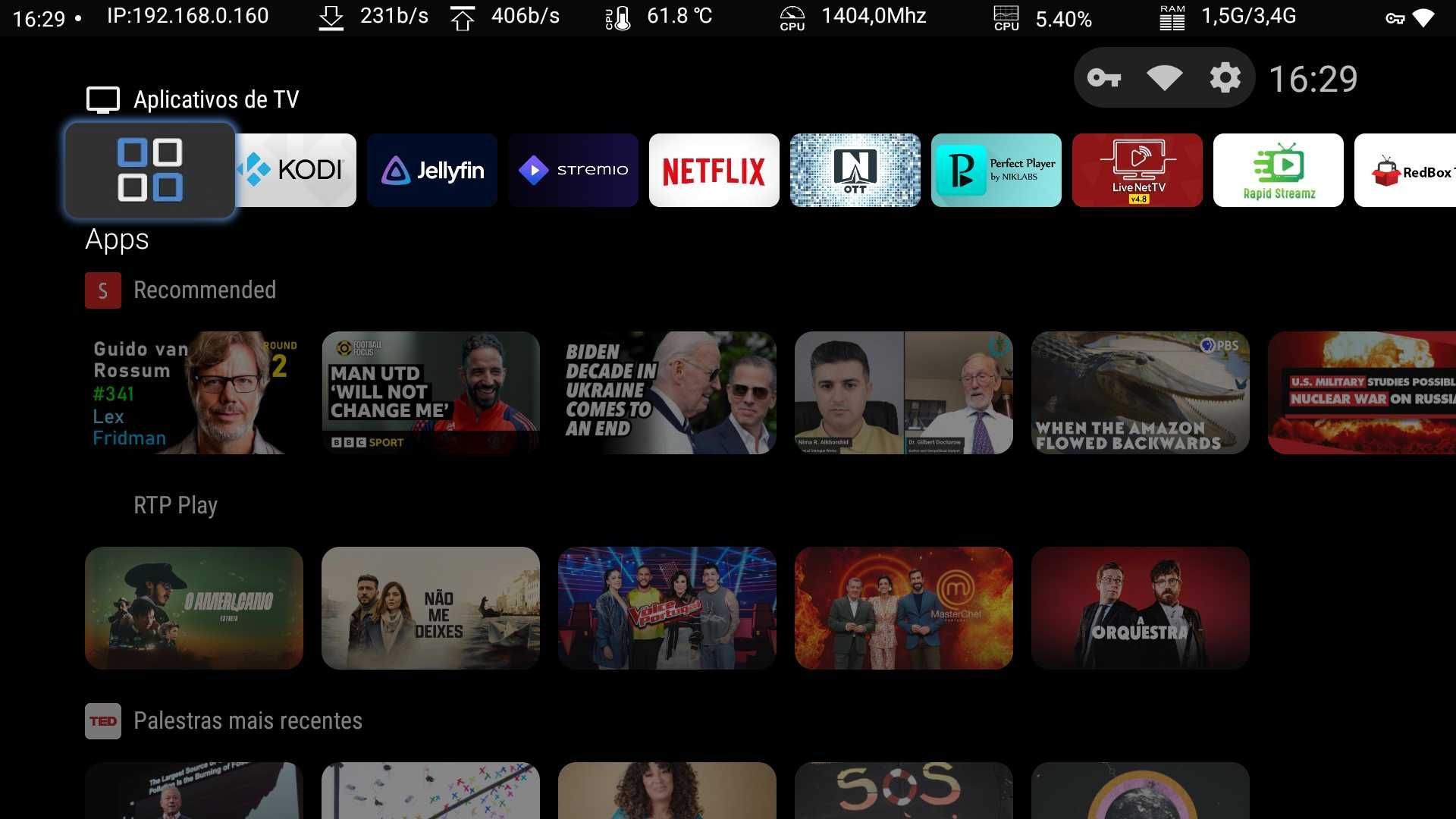Click the IP:192.168.0.160 status text
The width and height of the screenshot is (1456, 819).
point(187,16)
